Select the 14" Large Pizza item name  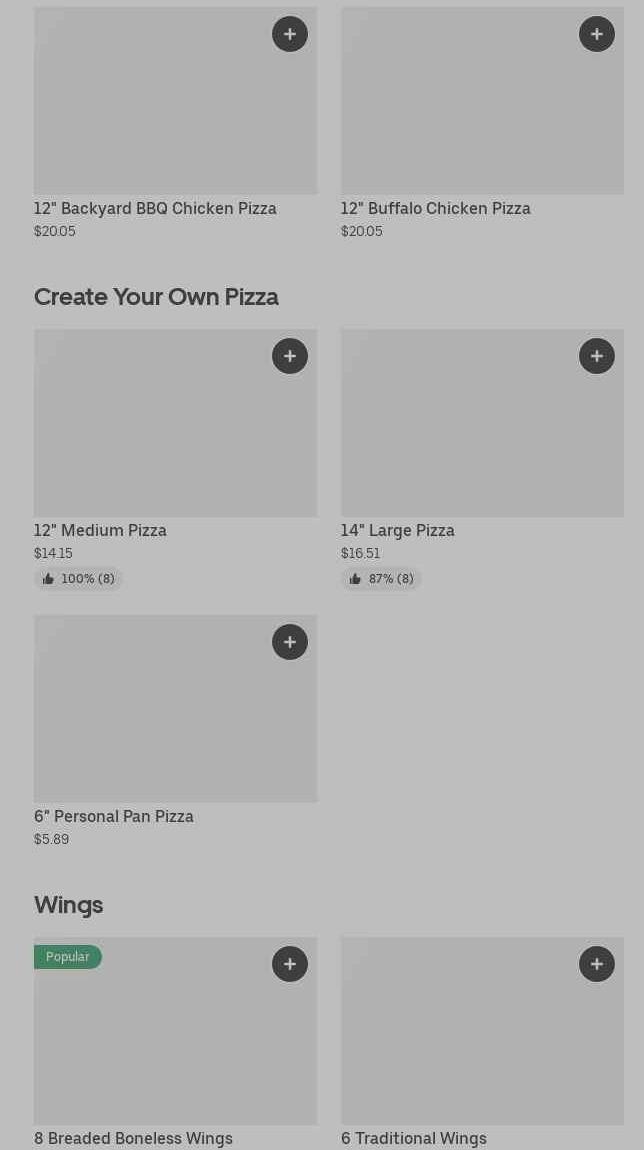(x=397, y=531)
